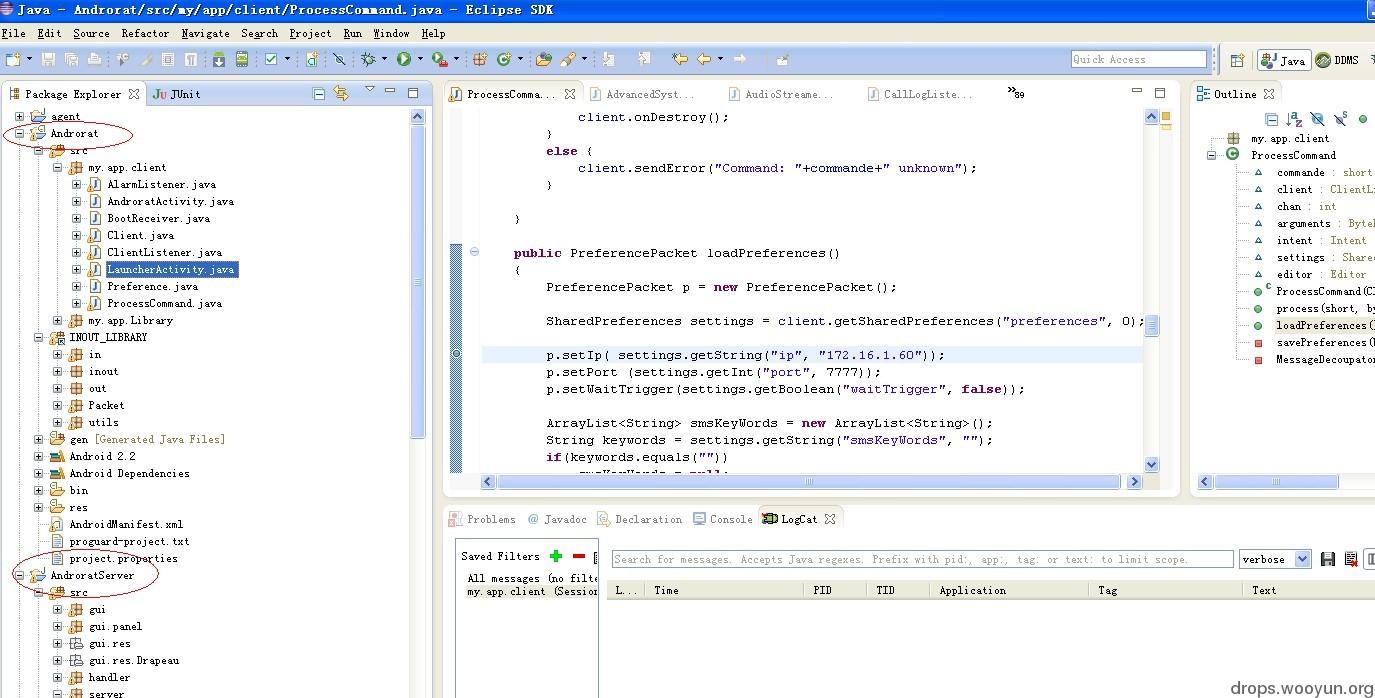The width and height of the screenshot is (1375, 698).
Task: Delete the LogCat filter with red minus
Action: 578,556
